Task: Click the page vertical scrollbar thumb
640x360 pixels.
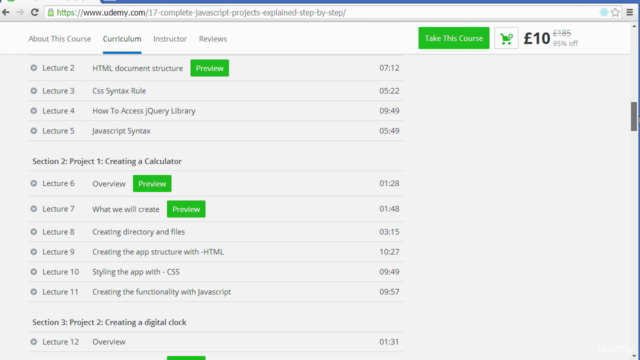Action: pos(633,116)
